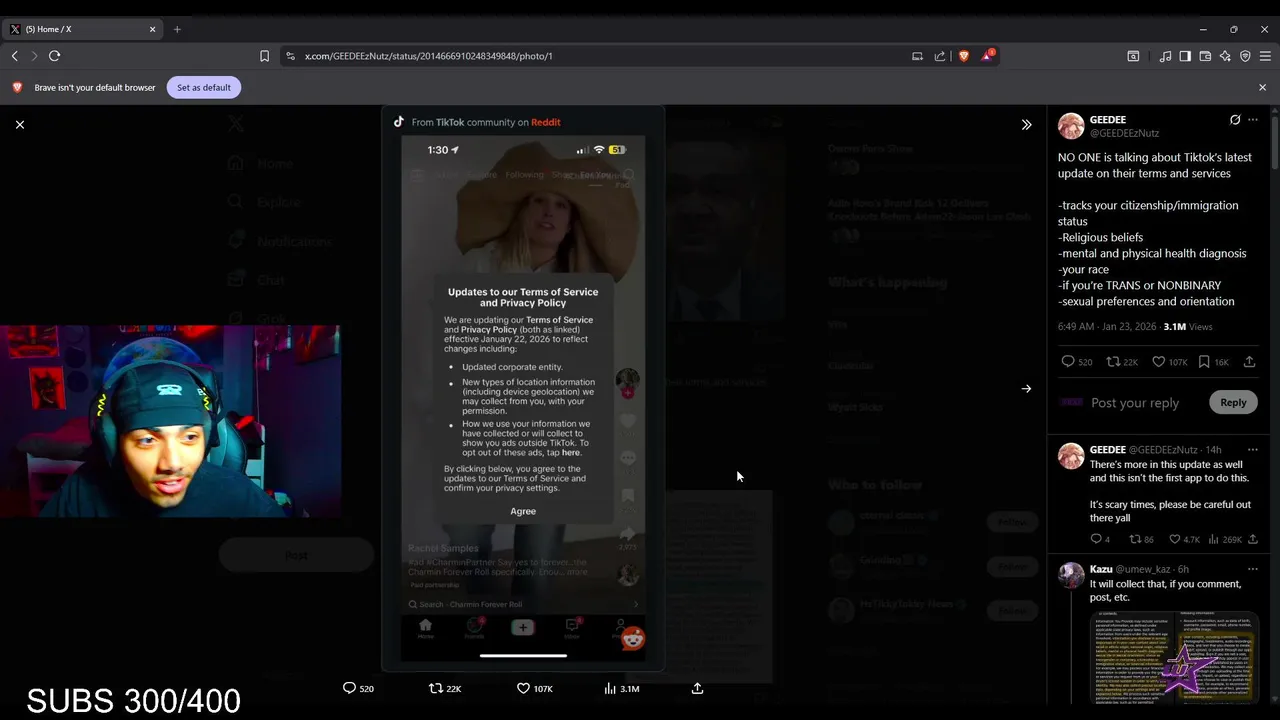Viewport: 1280px width, 720px height.
Task: Bookmark this page in Brave toolbar
Action: tap(264, 56)
